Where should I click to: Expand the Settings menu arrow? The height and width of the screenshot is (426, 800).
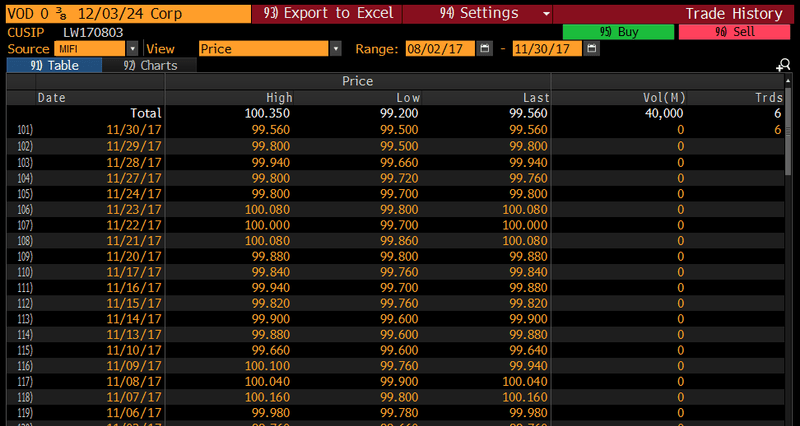[x=545, y=14]
